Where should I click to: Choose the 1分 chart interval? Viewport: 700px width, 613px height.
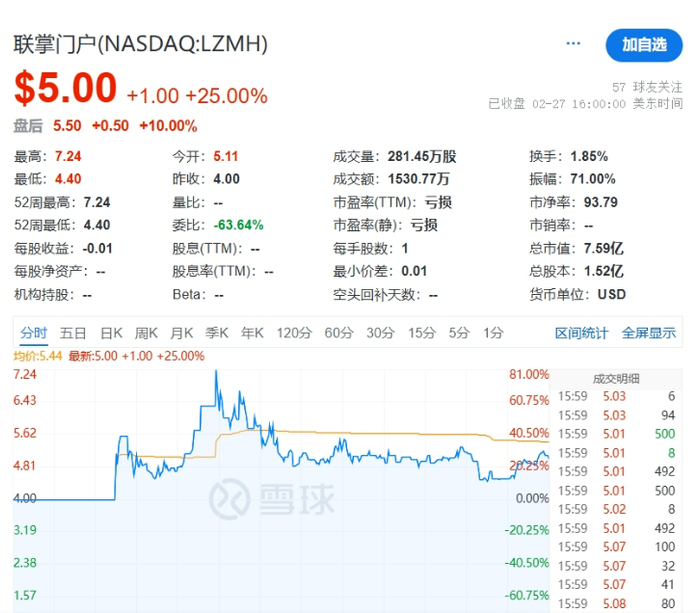pos(493,333)
